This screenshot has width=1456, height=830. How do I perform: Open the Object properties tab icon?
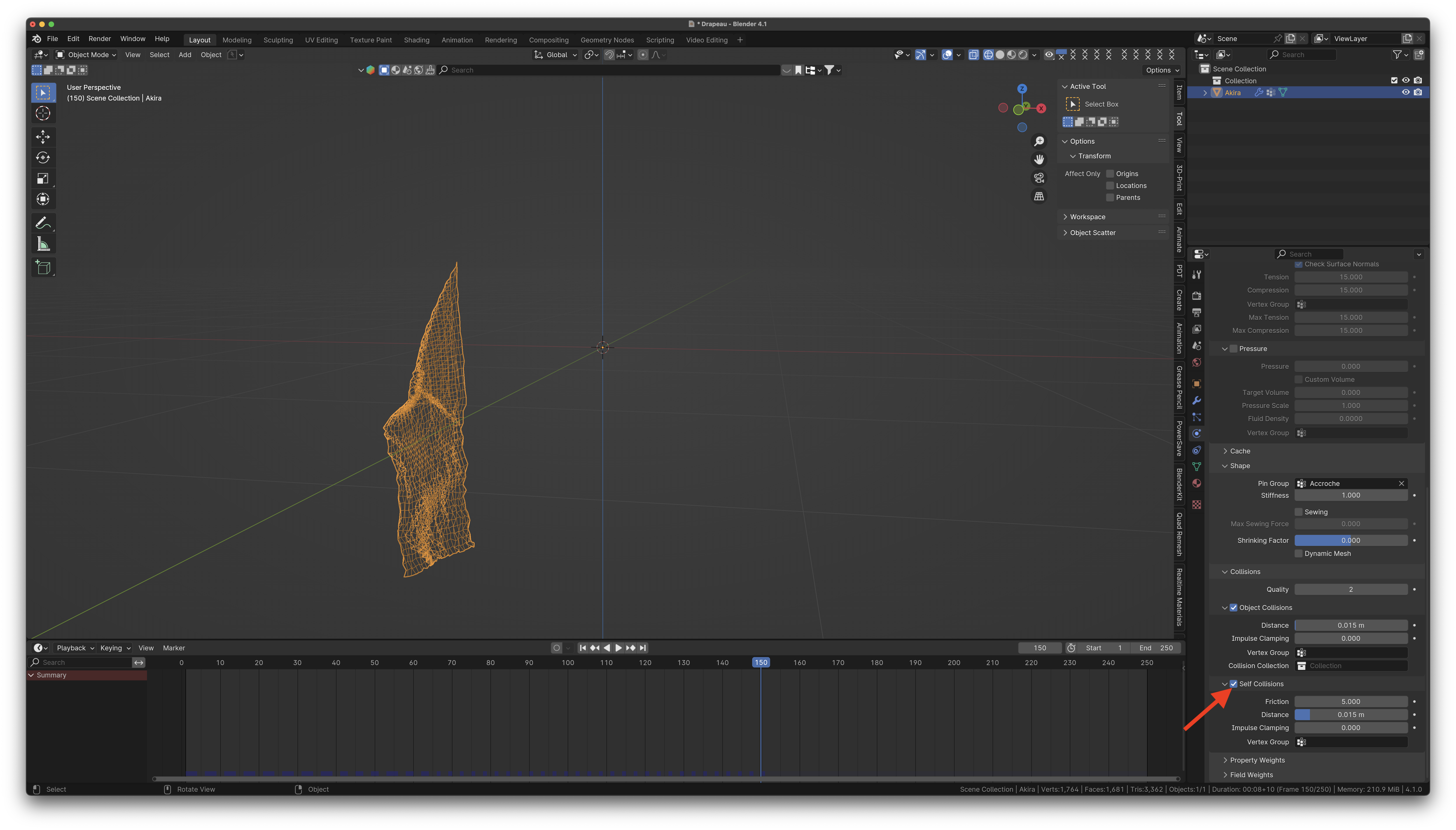pyautogui.click(x=1197, y=384)
